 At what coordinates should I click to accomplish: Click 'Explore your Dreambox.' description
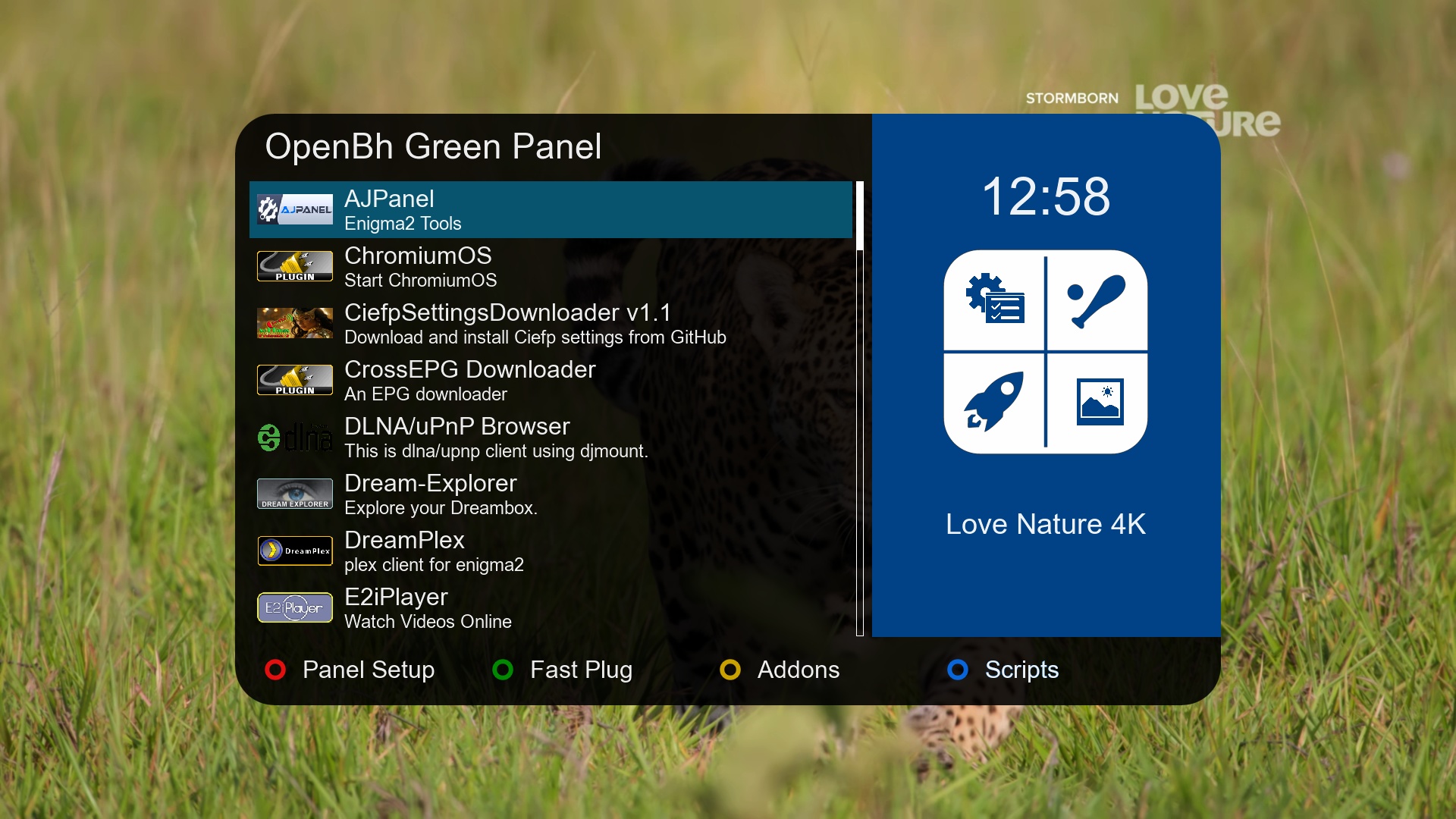point(441,508)
